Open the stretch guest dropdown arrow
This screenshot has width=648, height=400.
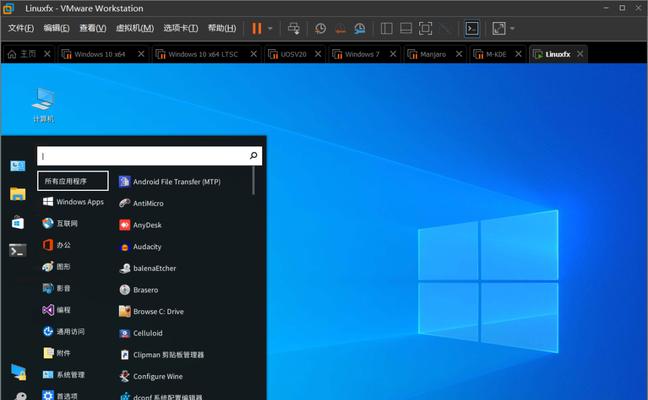[x=512, y=29]
